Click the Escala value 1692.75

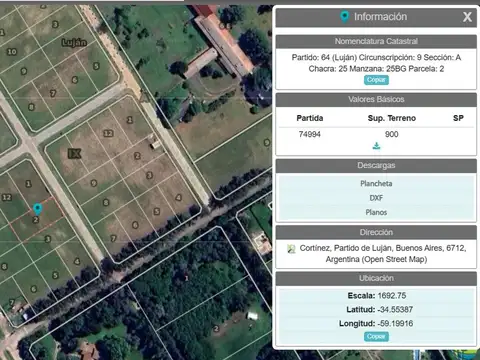pos(392,296)
